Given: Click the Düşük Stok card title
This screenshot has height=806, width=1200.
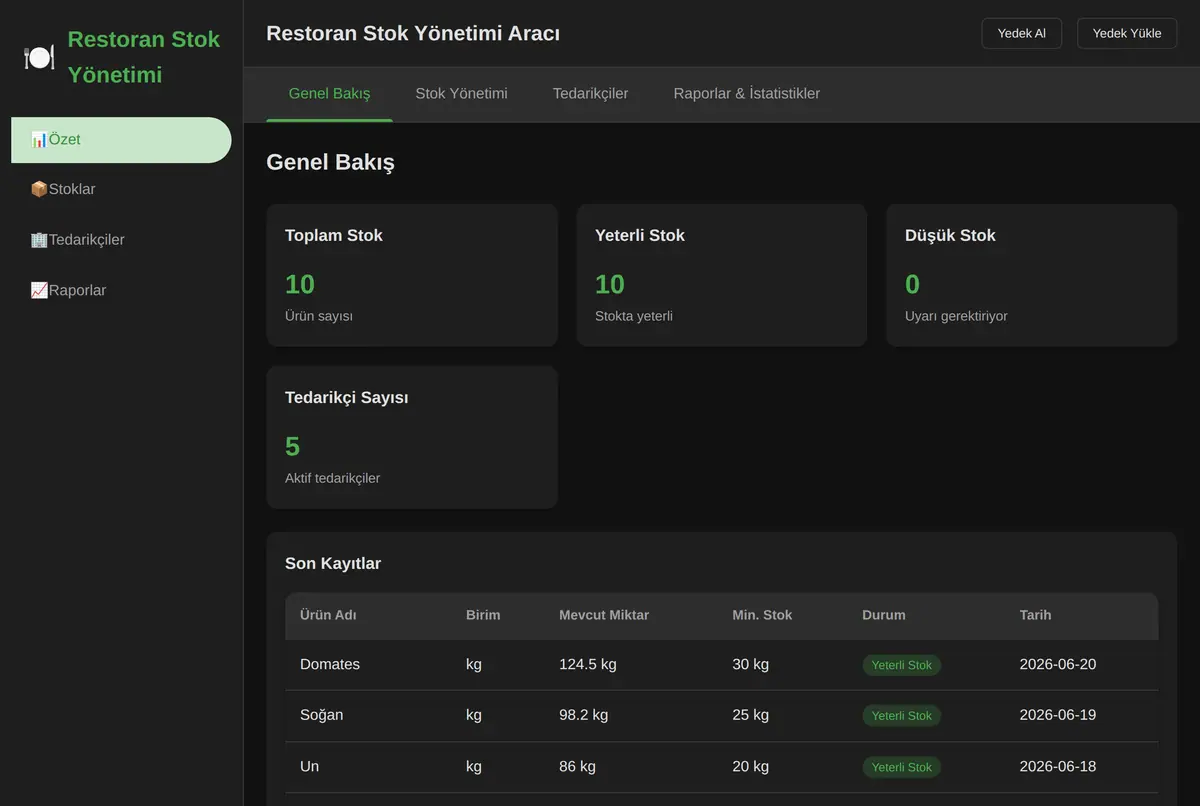Looking at the screenshot, I should tap(950, 236).
